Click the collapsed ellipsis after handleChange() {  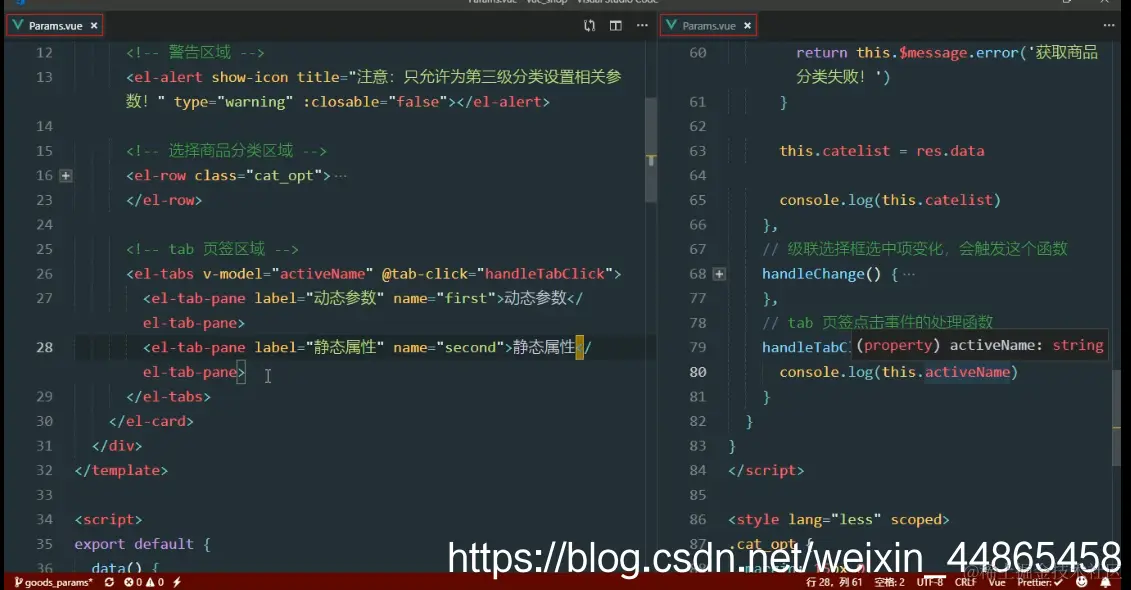point(909,275)
